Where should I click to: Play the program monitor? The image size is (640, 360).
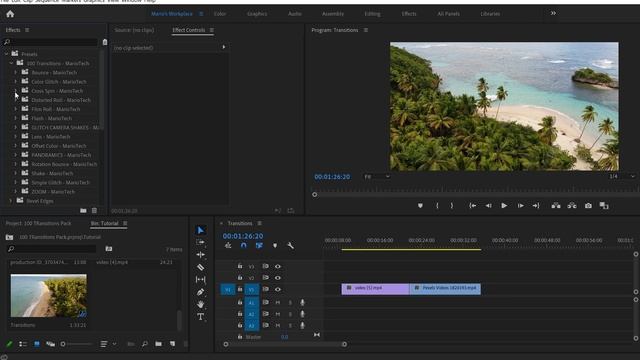tap(504, 206)
